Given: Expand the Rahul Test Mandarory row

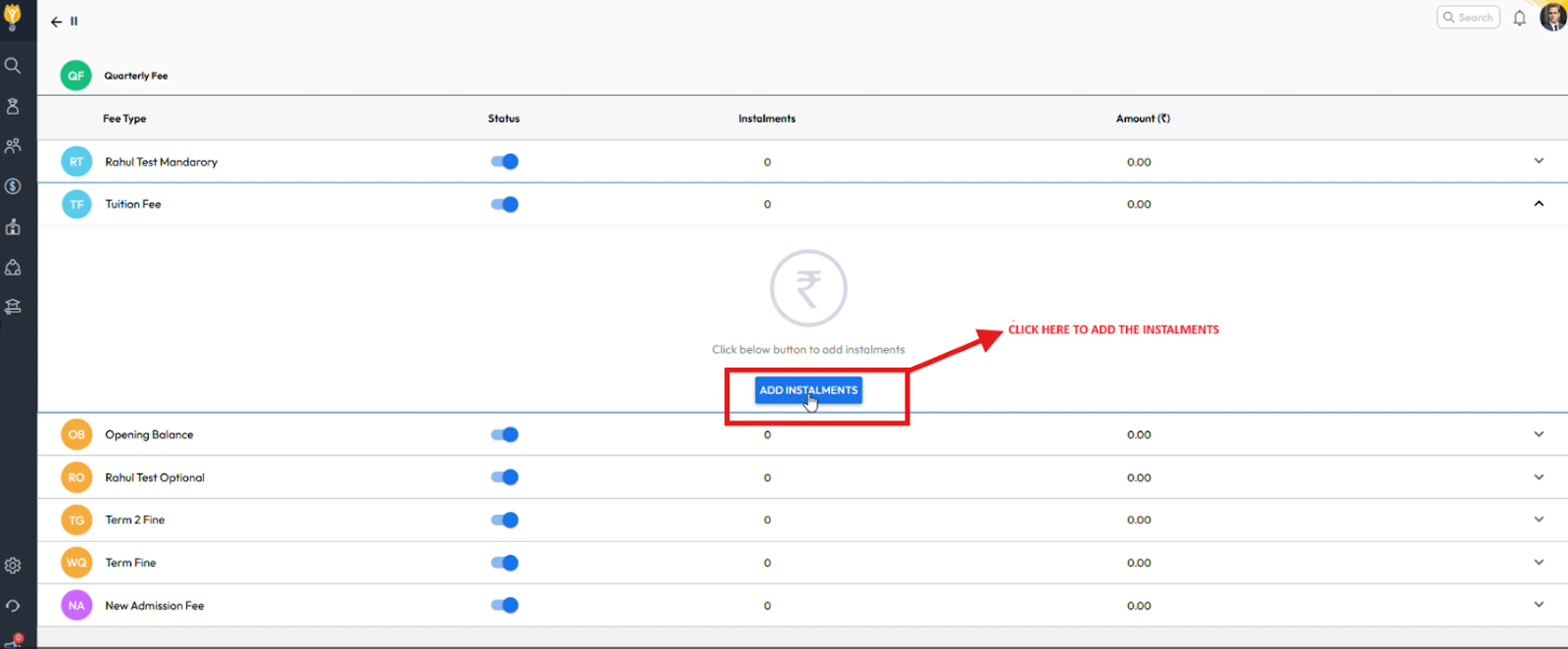Looking at the screenshot, I should [1539, 161].
